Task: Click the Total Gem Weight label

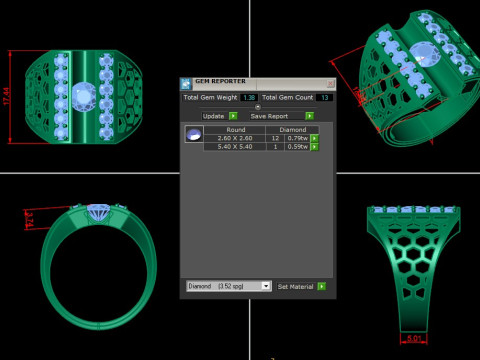Action: pyautogui.click(x=210, y=97)
